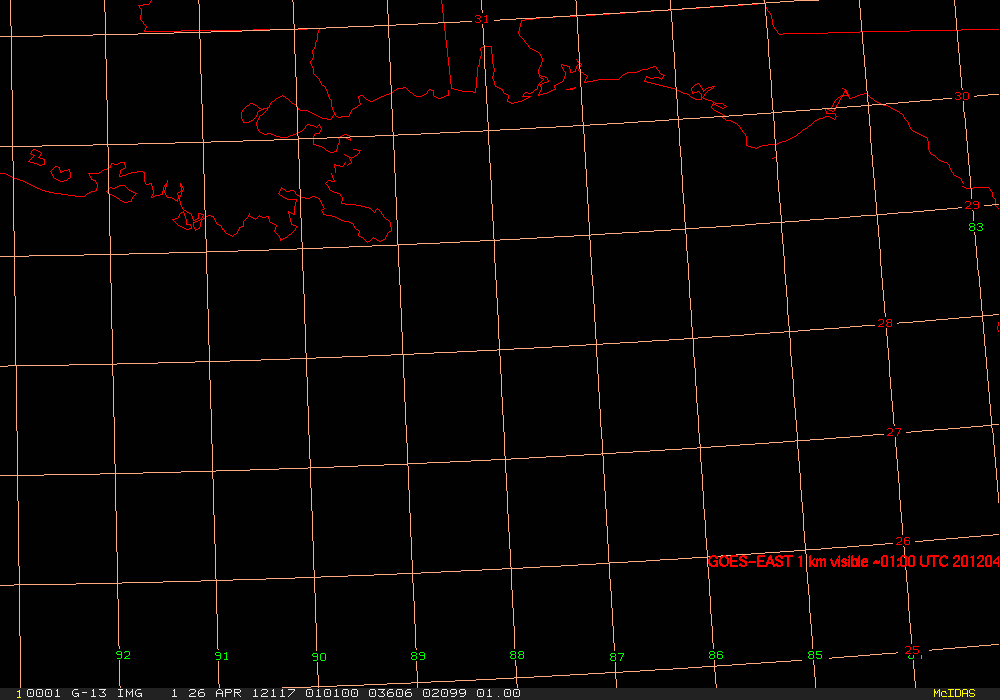The height and width of the screenshot is (700, 1000).
Task: Click the red latitude label 29
Action: pyautogui.click(x=972, y=205)
